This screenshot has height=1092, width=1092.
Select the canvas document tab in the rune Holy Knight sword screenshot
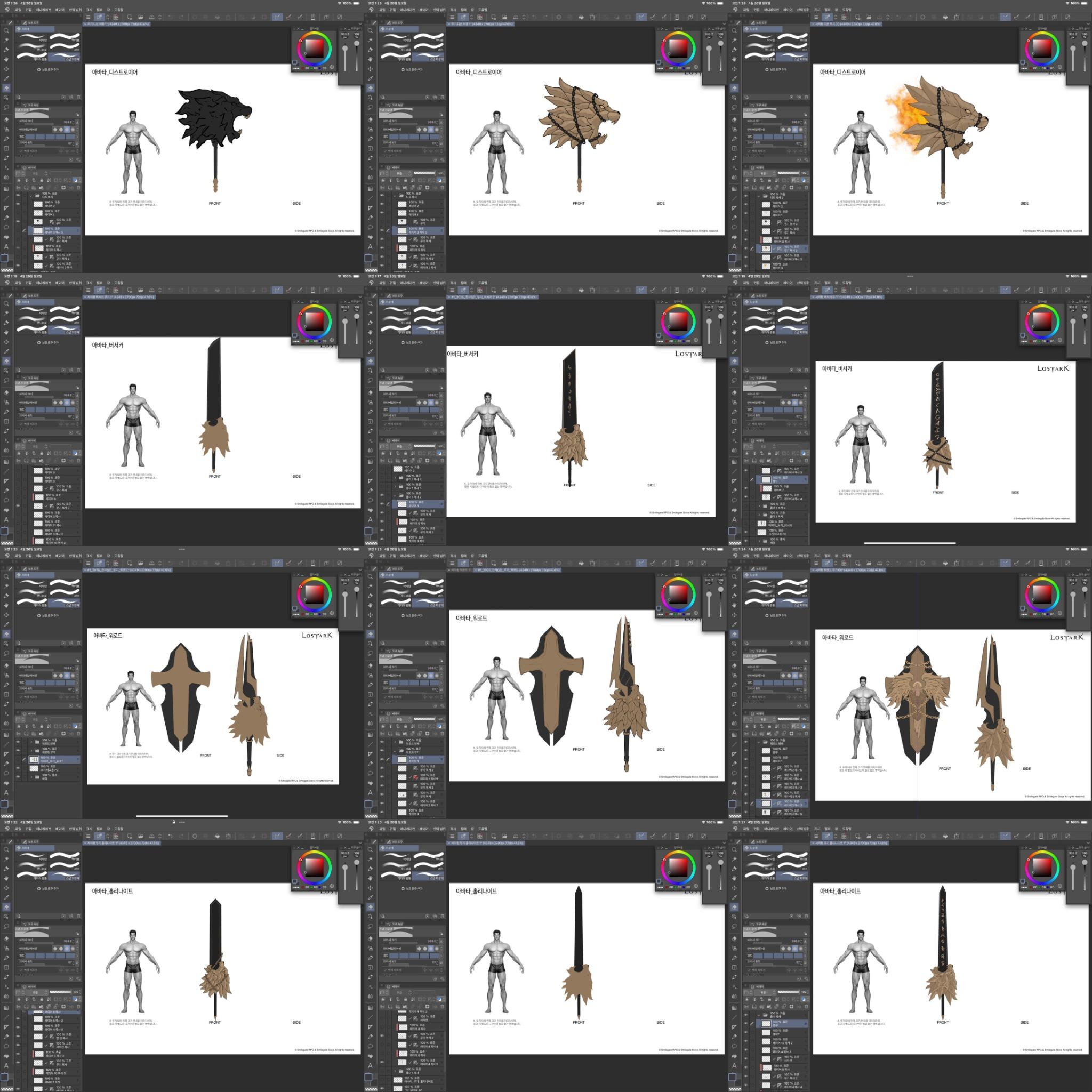[851, 843]
